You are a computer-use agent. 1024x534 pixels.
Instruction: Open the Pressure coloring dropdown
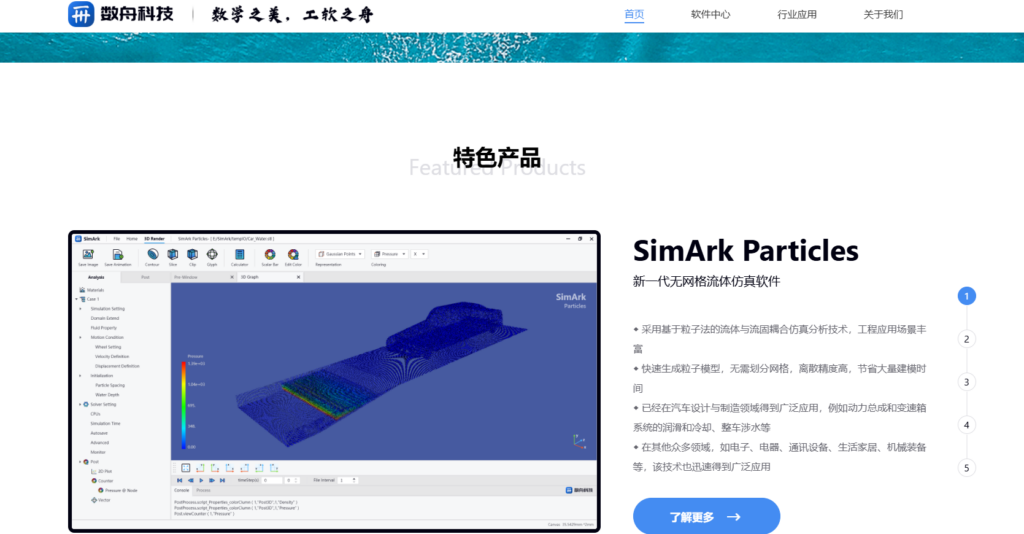[x=390, y=254]
